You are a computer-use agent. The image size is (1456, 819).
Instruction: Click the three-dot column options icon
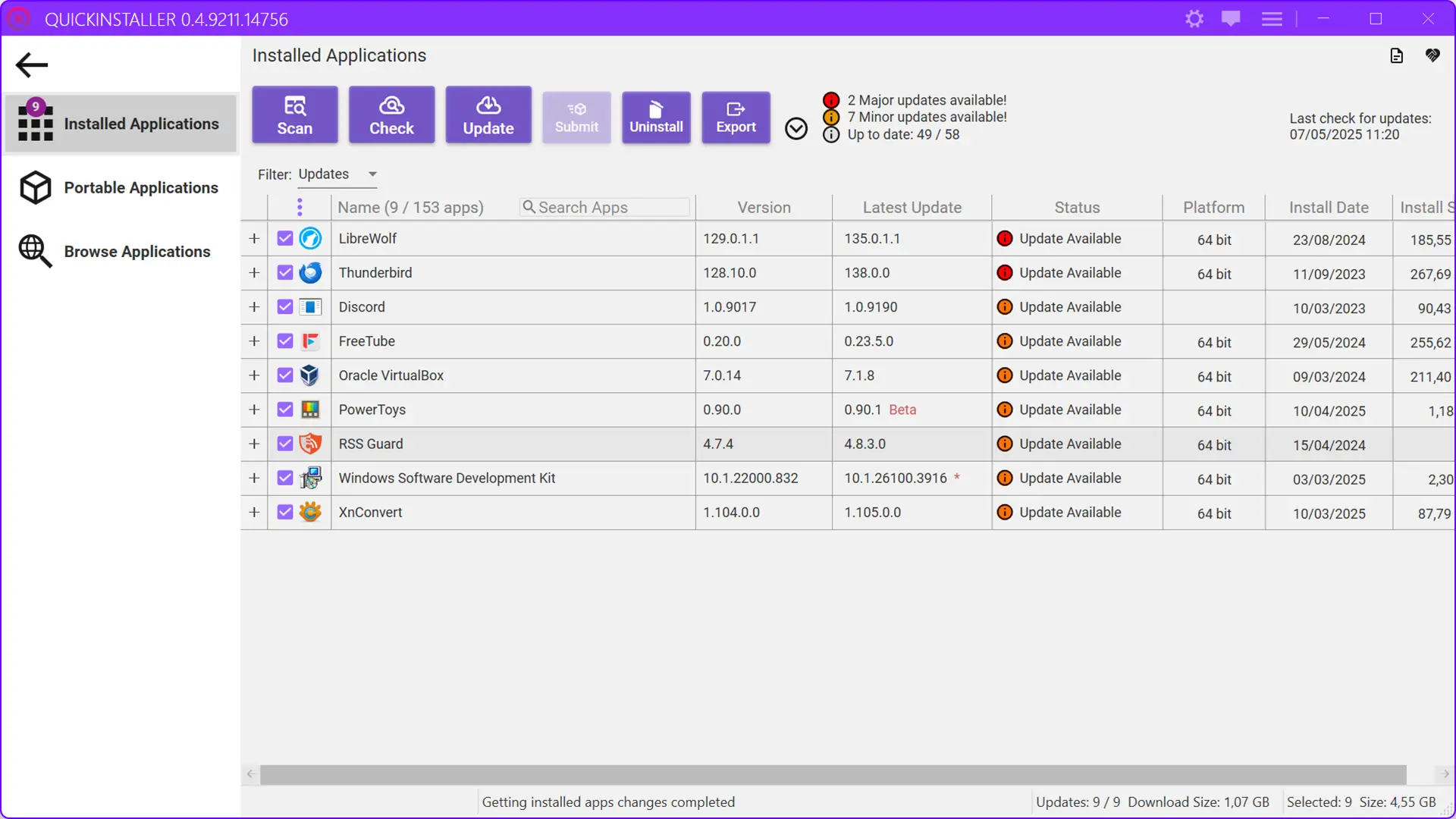click(x=300, y=207)
